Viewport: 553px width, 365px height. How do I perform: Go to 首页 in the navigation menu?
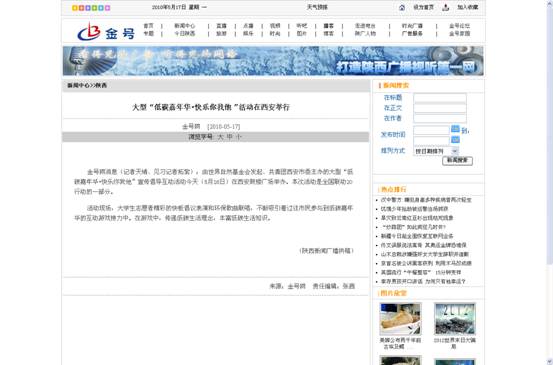coord(148,26)
